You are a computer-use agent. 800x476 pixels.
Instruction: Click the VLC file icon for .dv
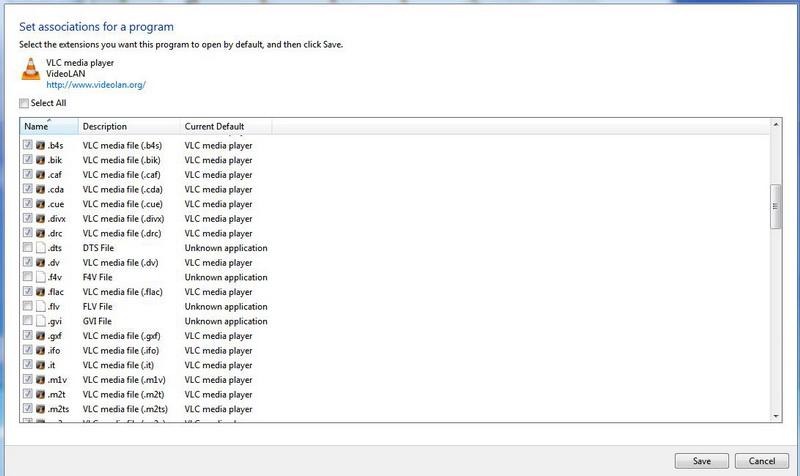(40, 263)
